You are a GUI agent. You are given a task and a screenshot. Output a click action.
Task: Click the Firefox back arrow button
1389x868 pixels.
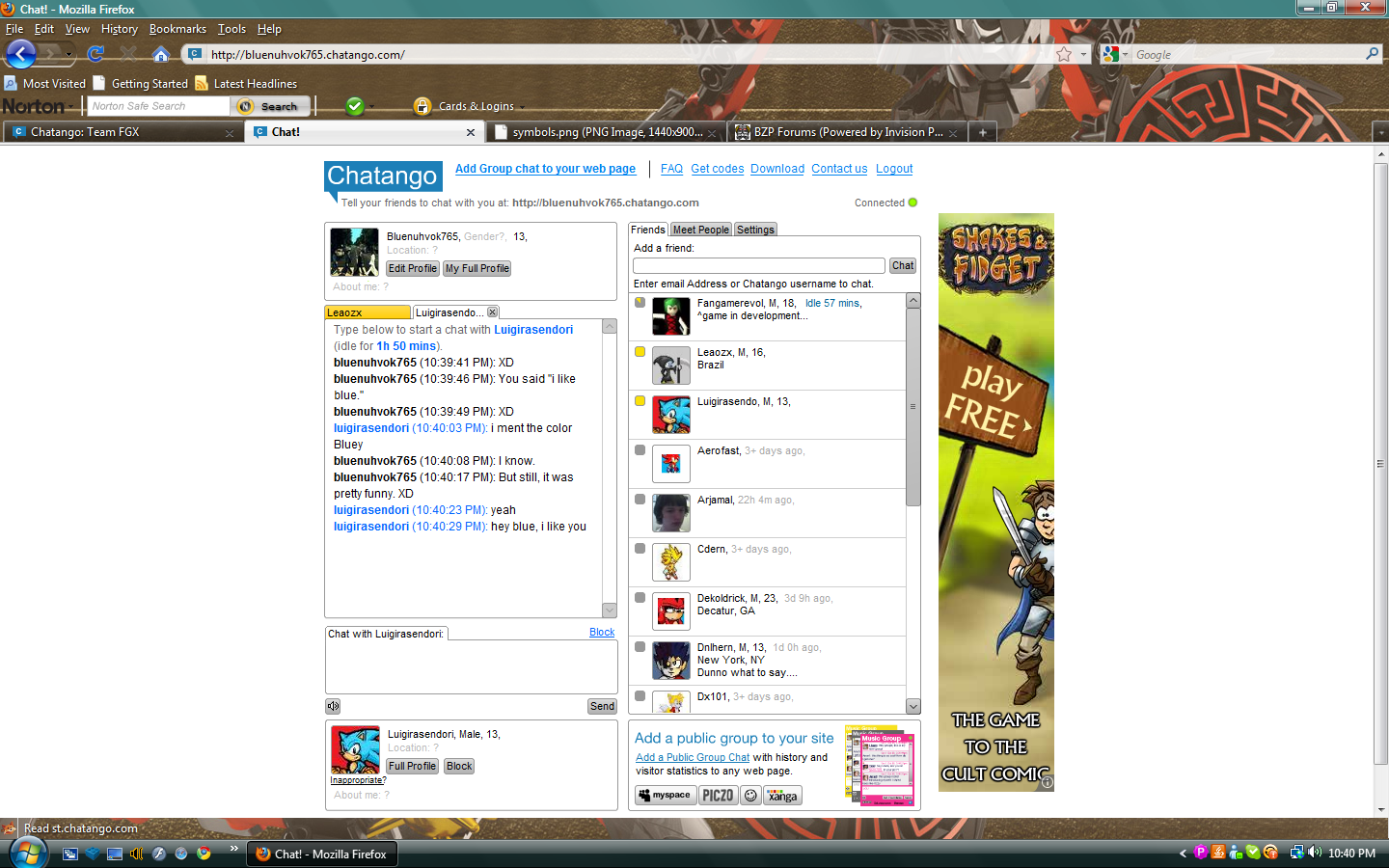point(20,54)
